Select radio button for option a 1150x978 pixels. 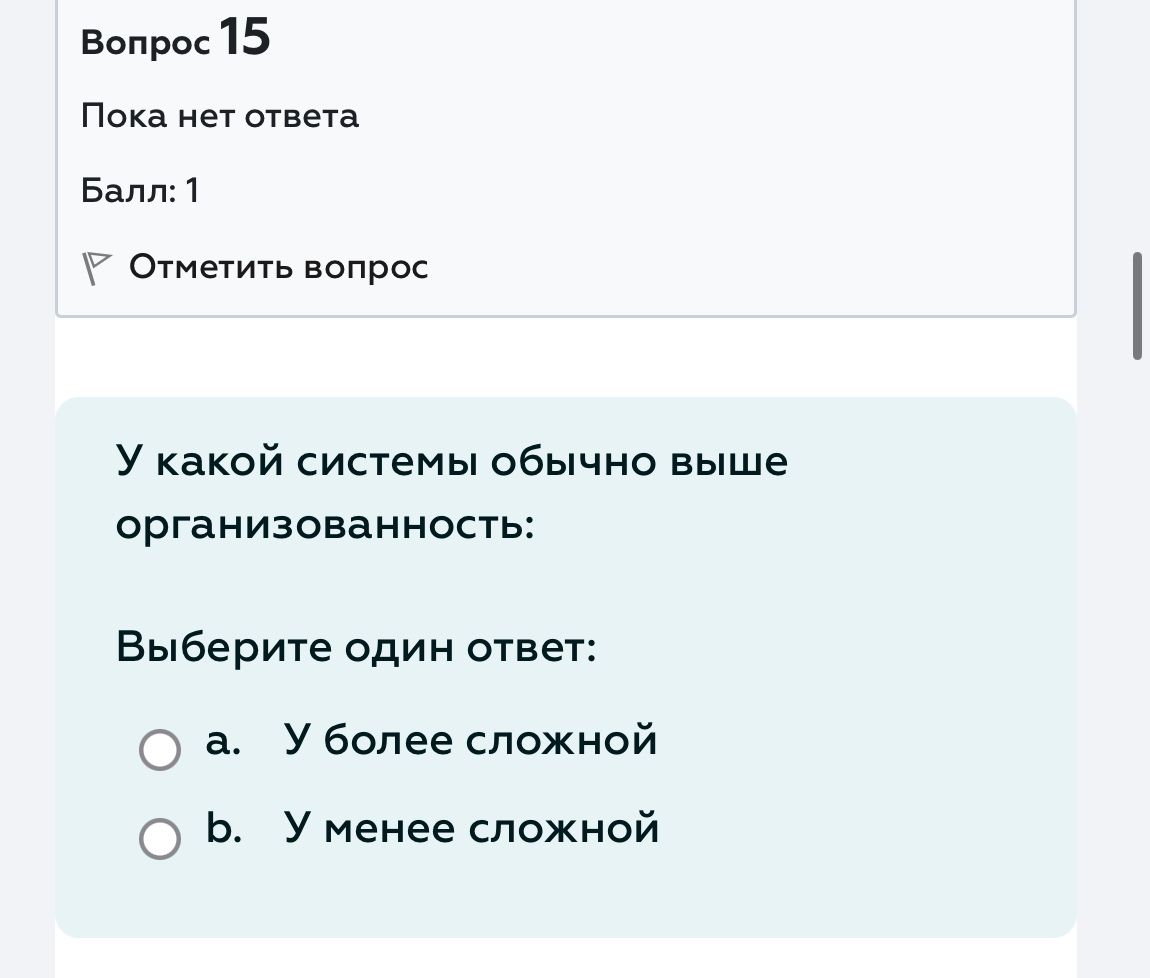160,749
